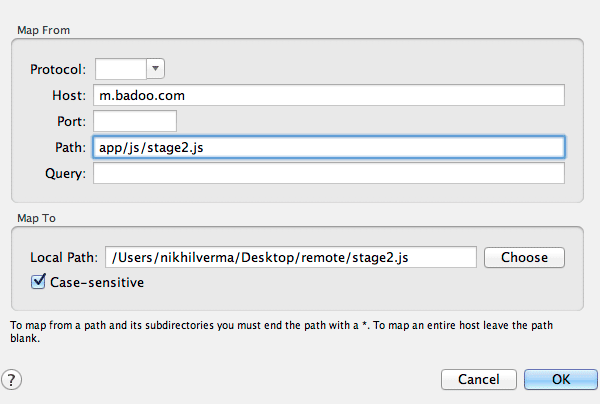The image size is (600, 404).
Task: Click the 'Protocol:' label text
Action: tap(59, 69)
